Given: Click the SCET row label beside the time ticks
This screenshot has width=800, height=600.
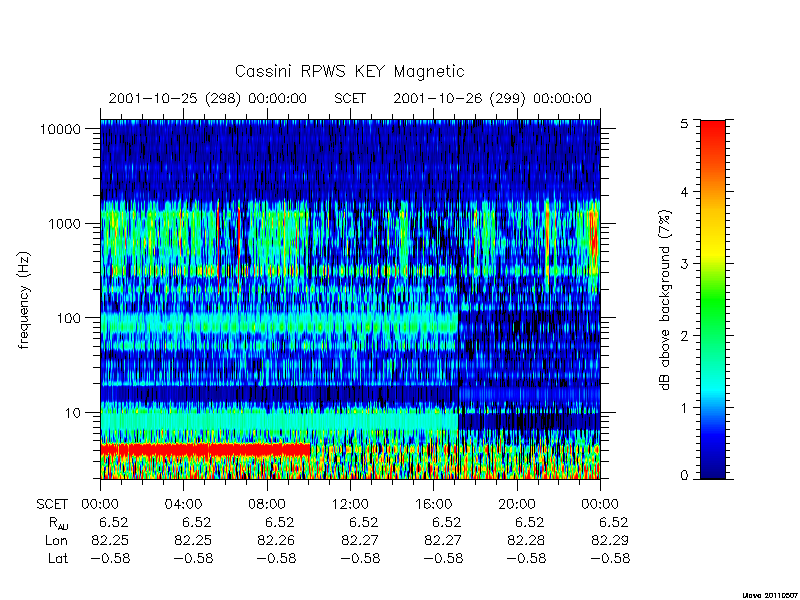Looking at the screenshot, I should pos(52,505).
